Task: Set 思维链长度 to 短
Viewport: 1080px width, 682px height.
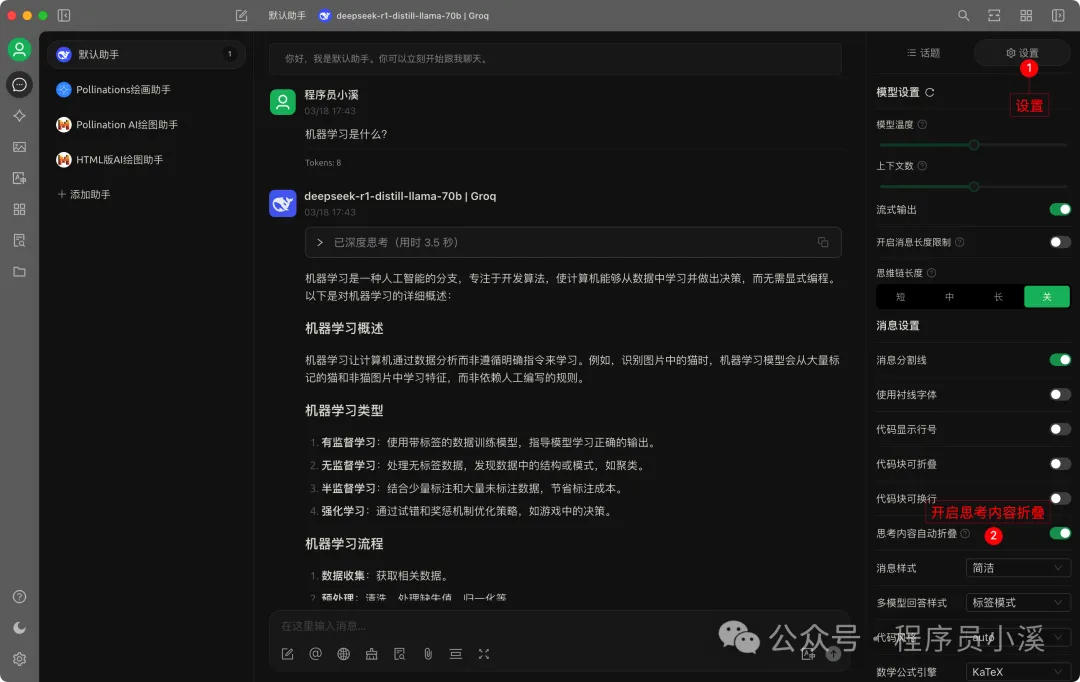Action: coord(900,297)
